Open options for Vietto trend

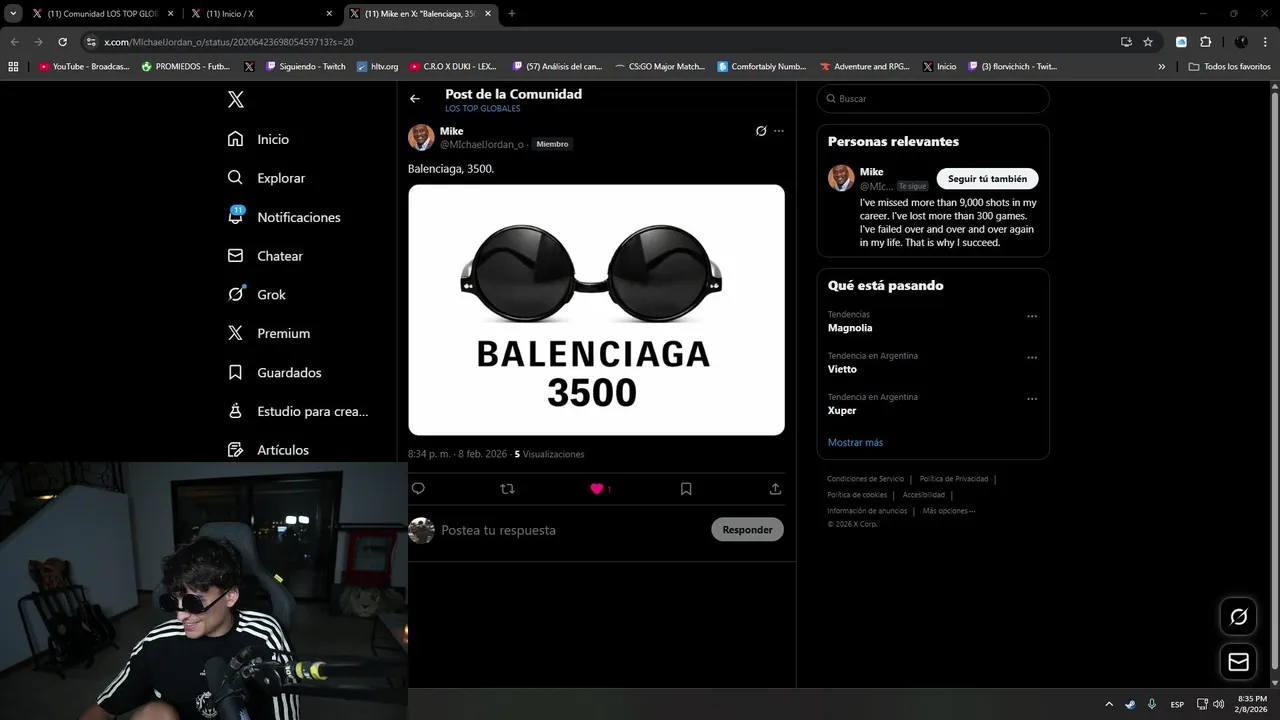tap(1032, 357)
